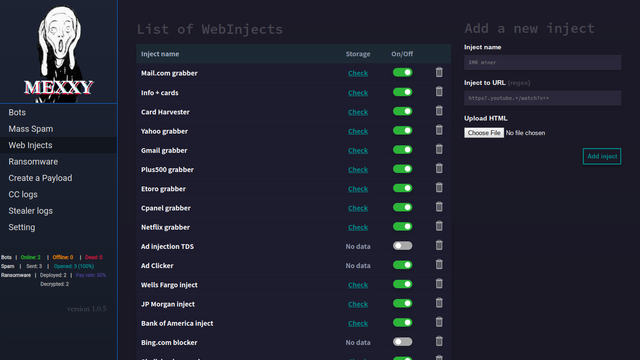Image resolution: width=640 pixels, height=360 pixels.
Task: Click the MEXXY logo image
Action: (x=59, y=52)
